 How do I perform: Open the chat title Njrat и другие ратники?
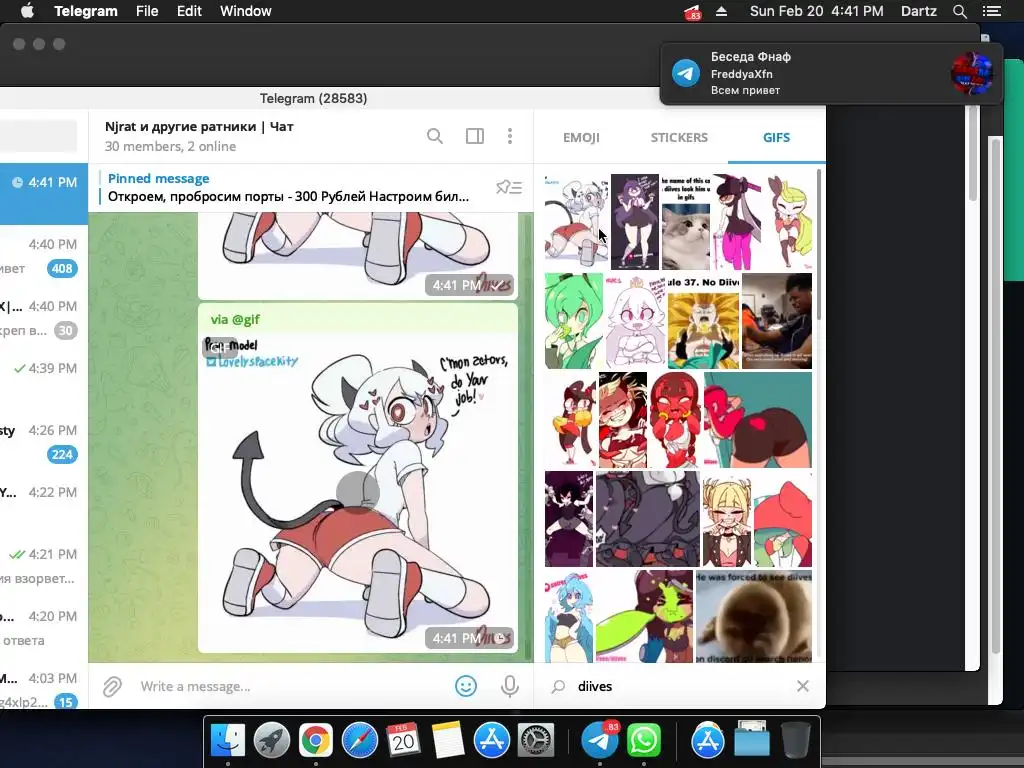click(199, 126)
